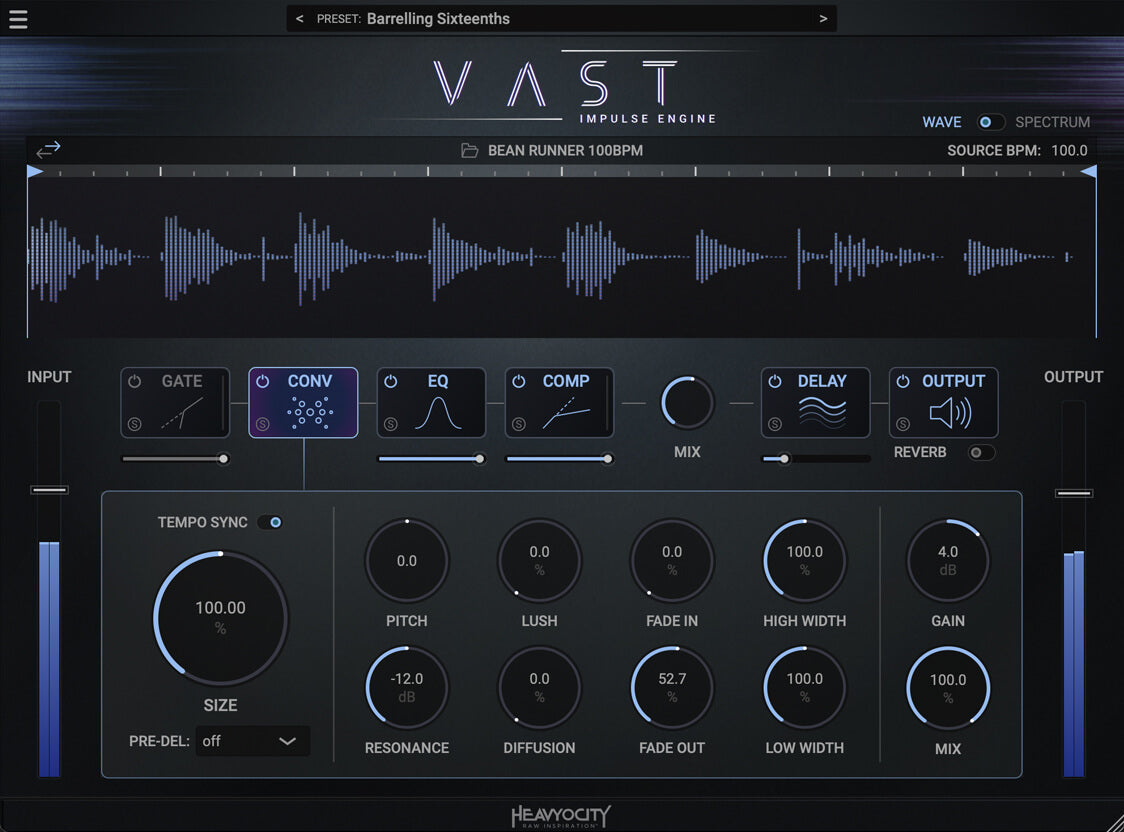Click the Source BPM value field
The height and width of the screenshot is (832, 1124).
click(1069, 151)
